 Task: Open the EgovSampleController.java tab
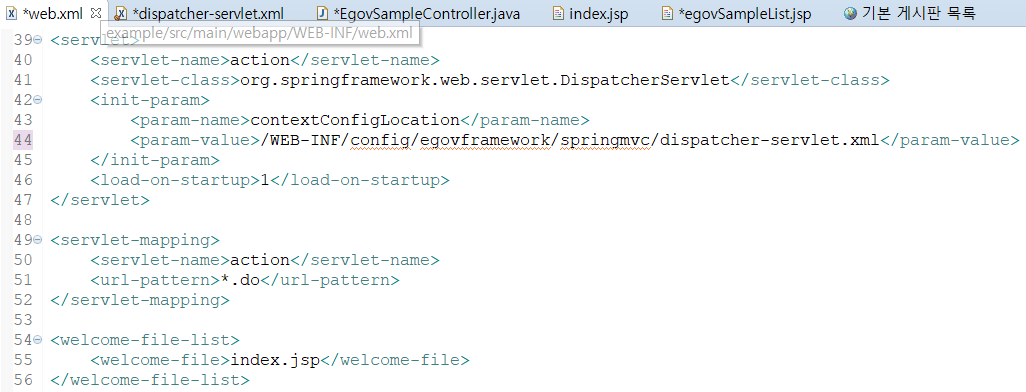click(419, 13)
